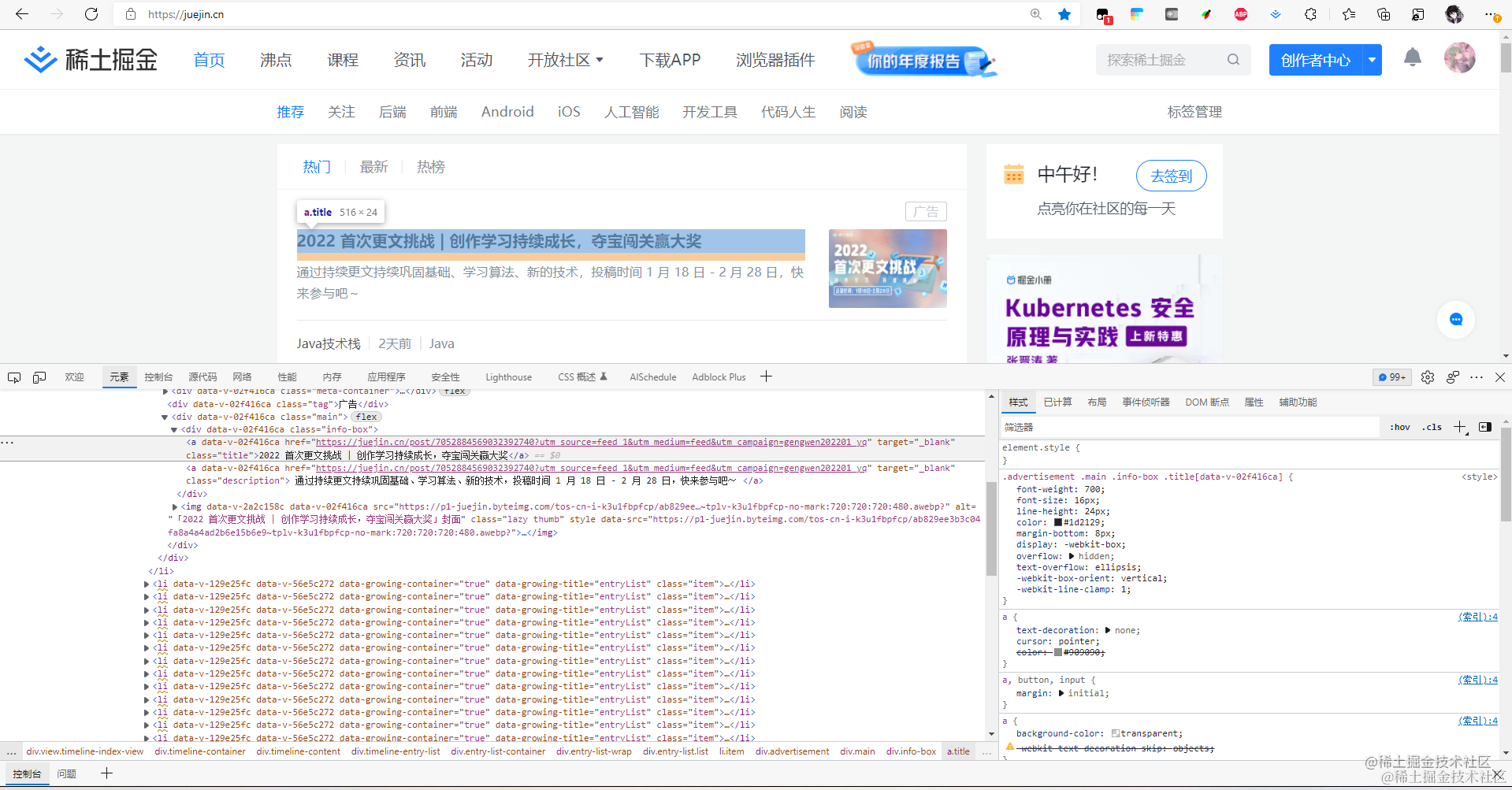Viewport: 1512px width, 790px height.
Task: Click the #1d2129 color swatch
Action: pyautogui.click(x=1058, y=522)
